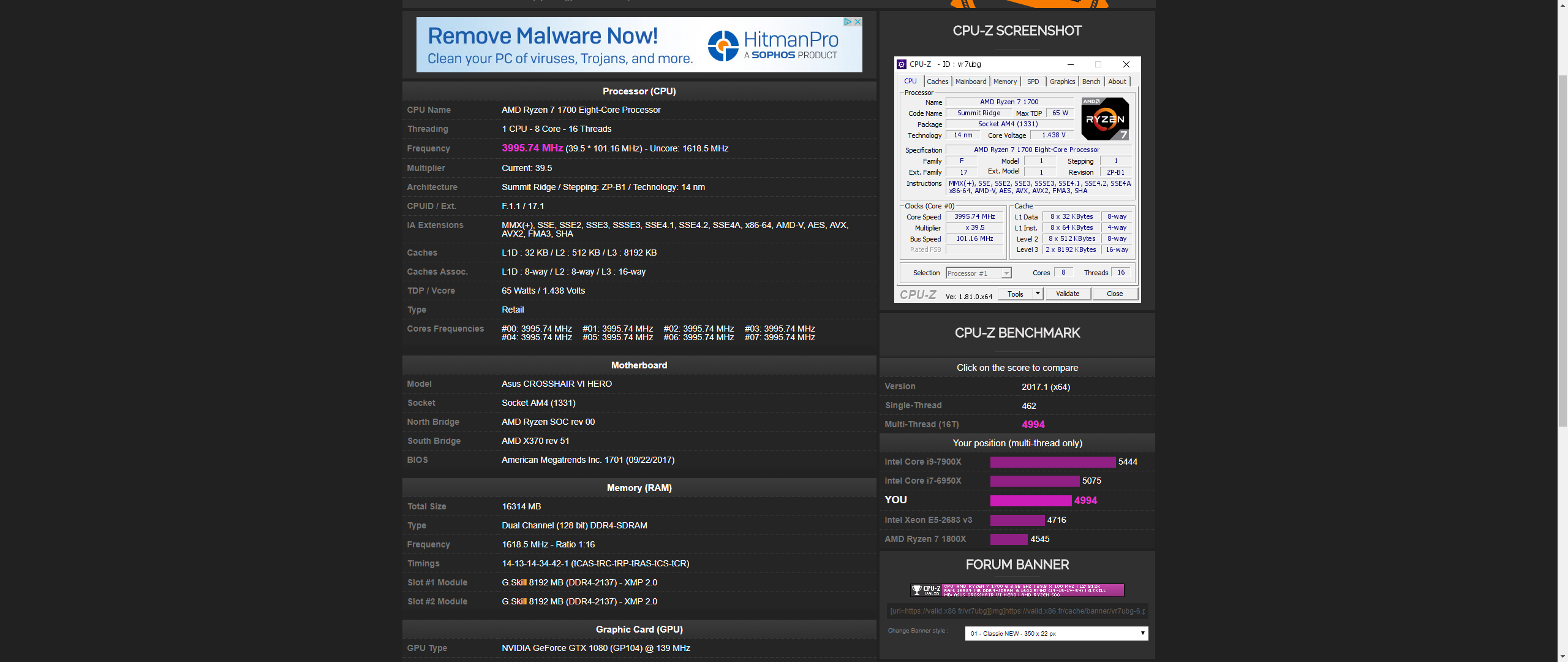The width and height of the screenshot is (1568, 662).
Task: Click the CPU-Z app icon in title bar
Action: [902, 64]
